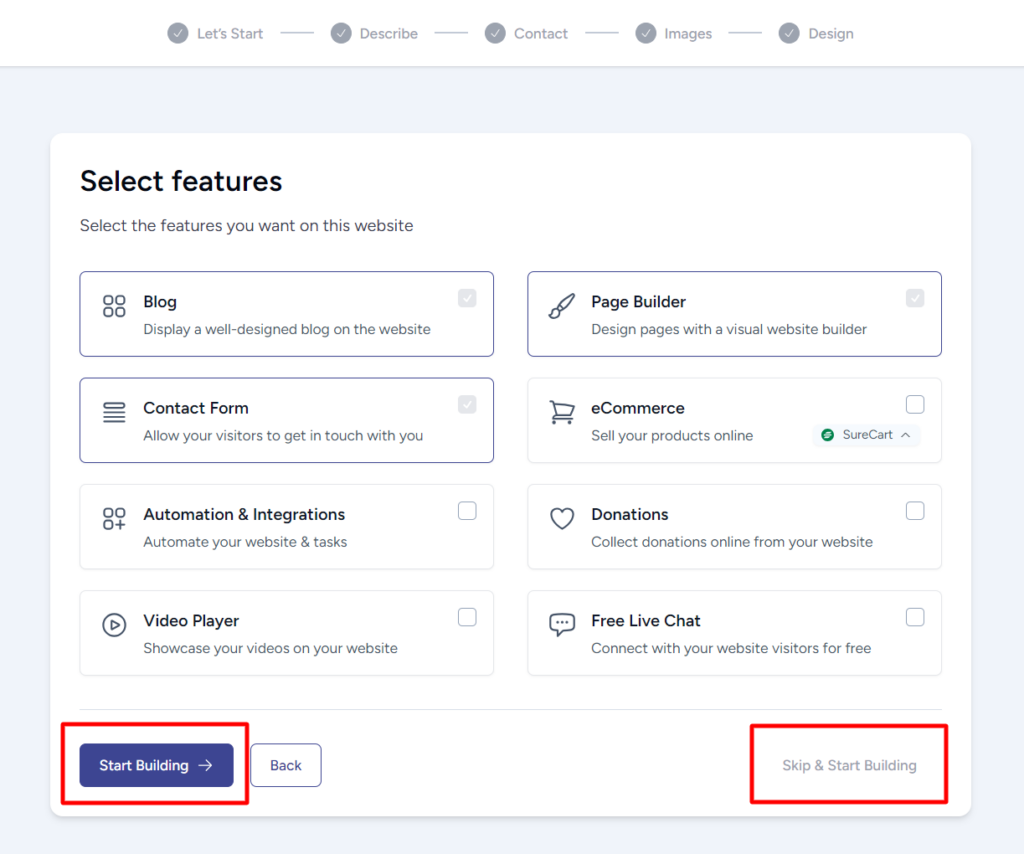Go to the Describe step

click(374, 33)
